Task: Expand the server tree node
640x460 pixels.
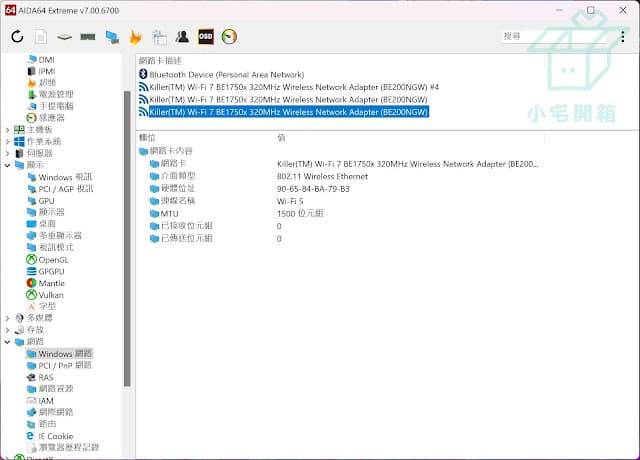Action: pos(7,153)
